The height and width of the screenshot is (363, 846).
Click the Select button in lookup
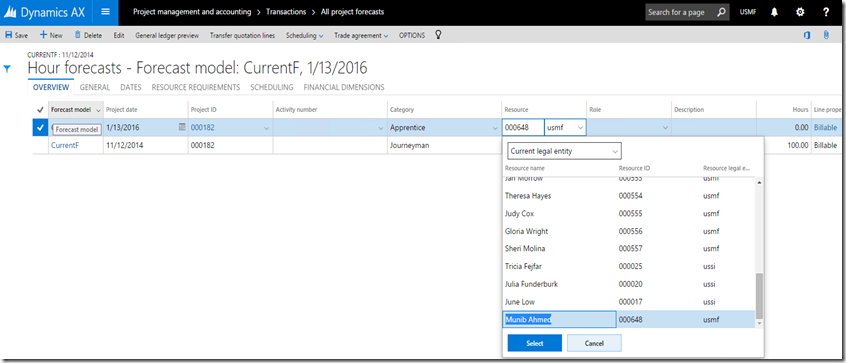tap(535, 343)
